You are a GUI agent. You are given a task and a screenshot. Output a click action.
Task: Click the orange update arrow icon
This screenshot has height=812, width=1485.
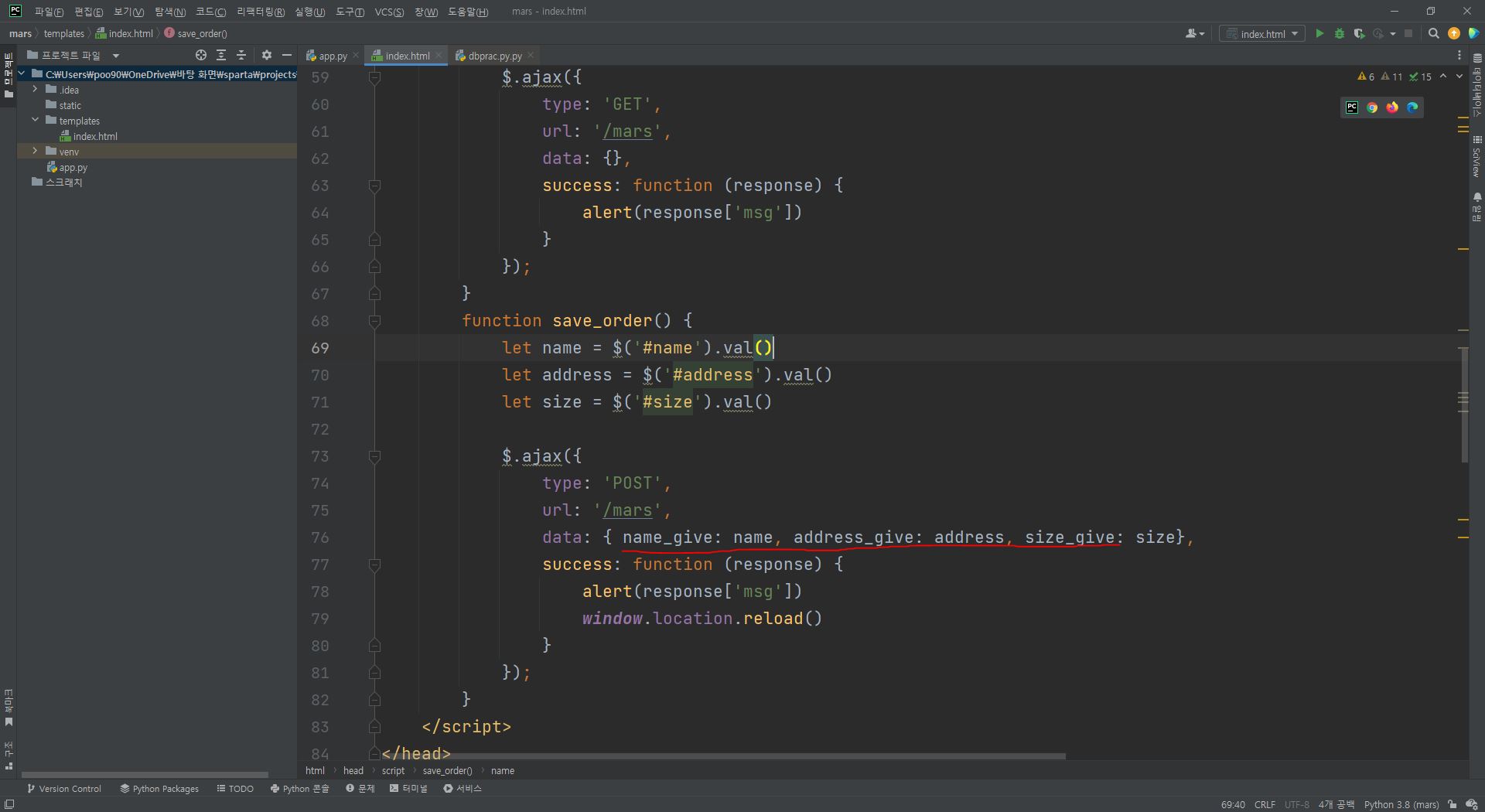(x=1454, y=33)
